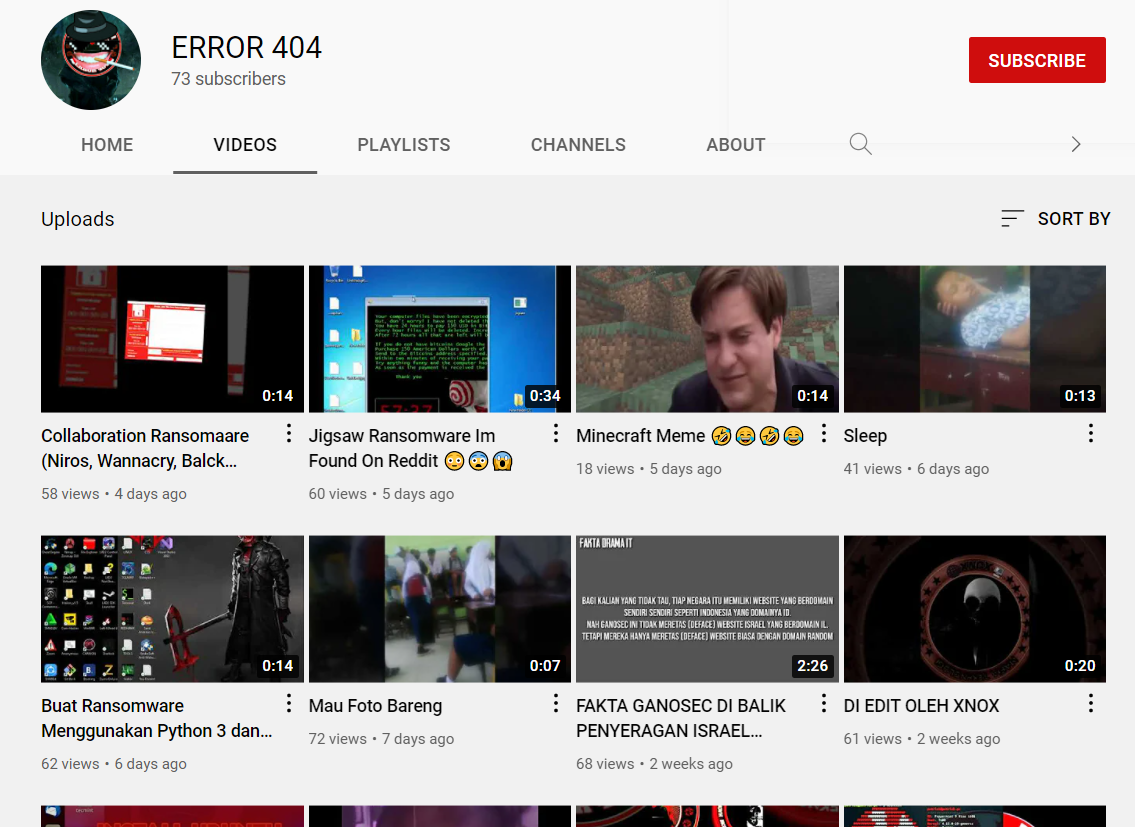Play the Jigsaw Ransomware thumbnail
1135x827 pixels.
click(x=439, y=339)
